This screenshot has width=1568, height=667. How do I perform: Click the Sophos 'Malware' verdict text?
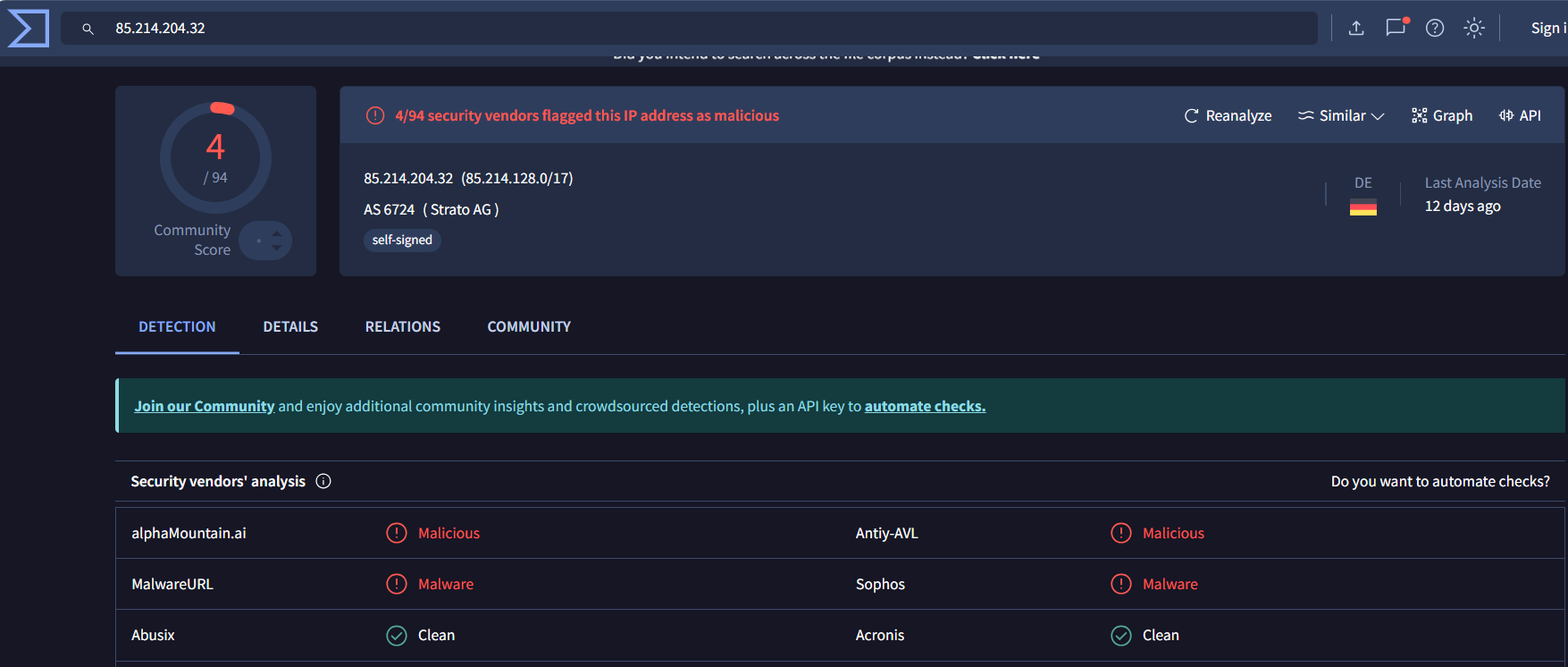coord(1170,584)
